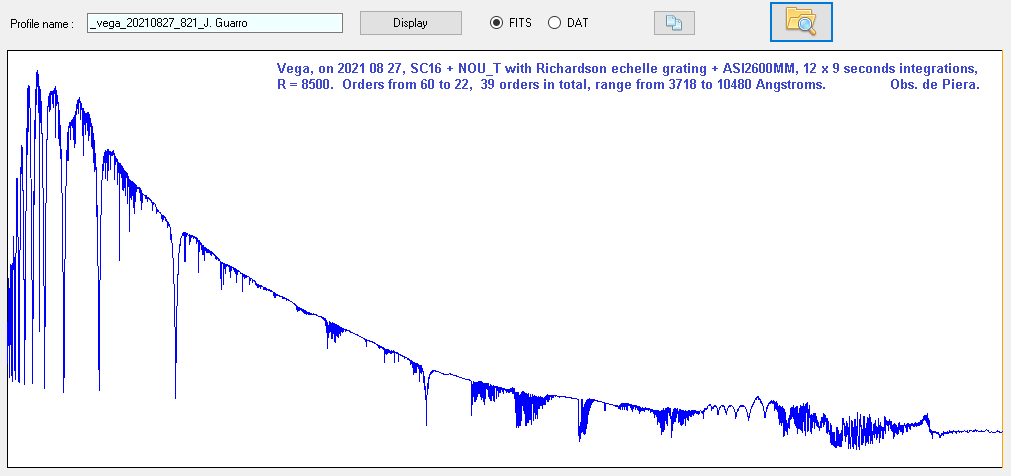Click the tallest spectrum peak at far left
This screenshot has height=476, width=1011.
point(37,73)
